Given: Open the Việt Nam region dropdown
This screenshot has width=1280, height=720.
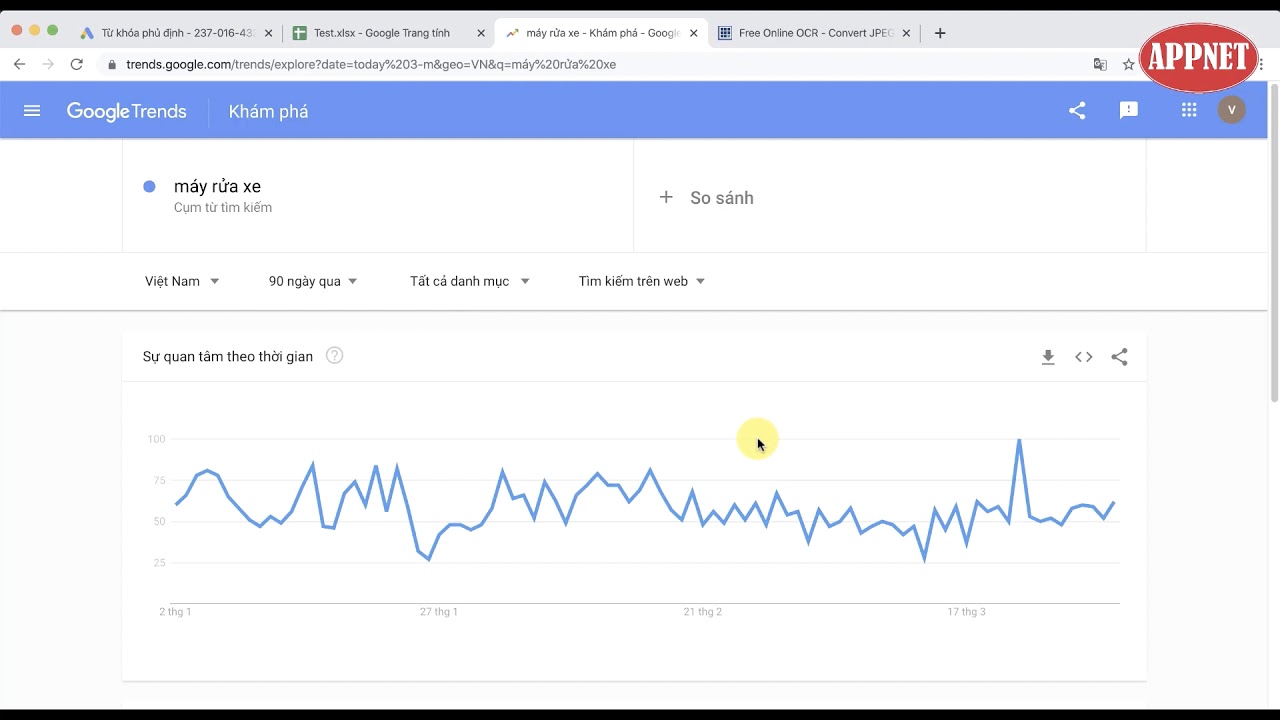Looking at the screenshot, I should coord(182,281).
